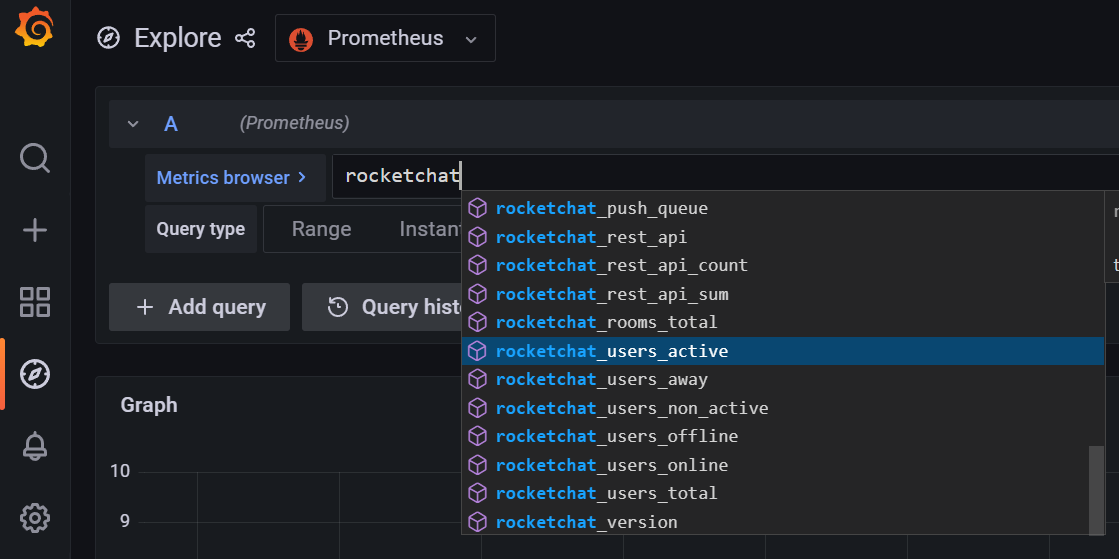1119x559 pixels.
Task: Click the Explore page title
Action: 178,38
